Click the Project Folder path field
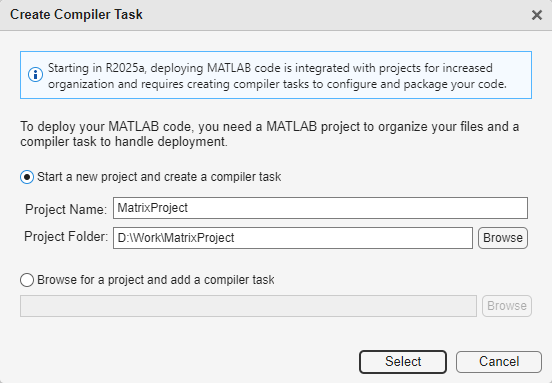The width and height of the screenshot is (552, 383). point(293,238)
